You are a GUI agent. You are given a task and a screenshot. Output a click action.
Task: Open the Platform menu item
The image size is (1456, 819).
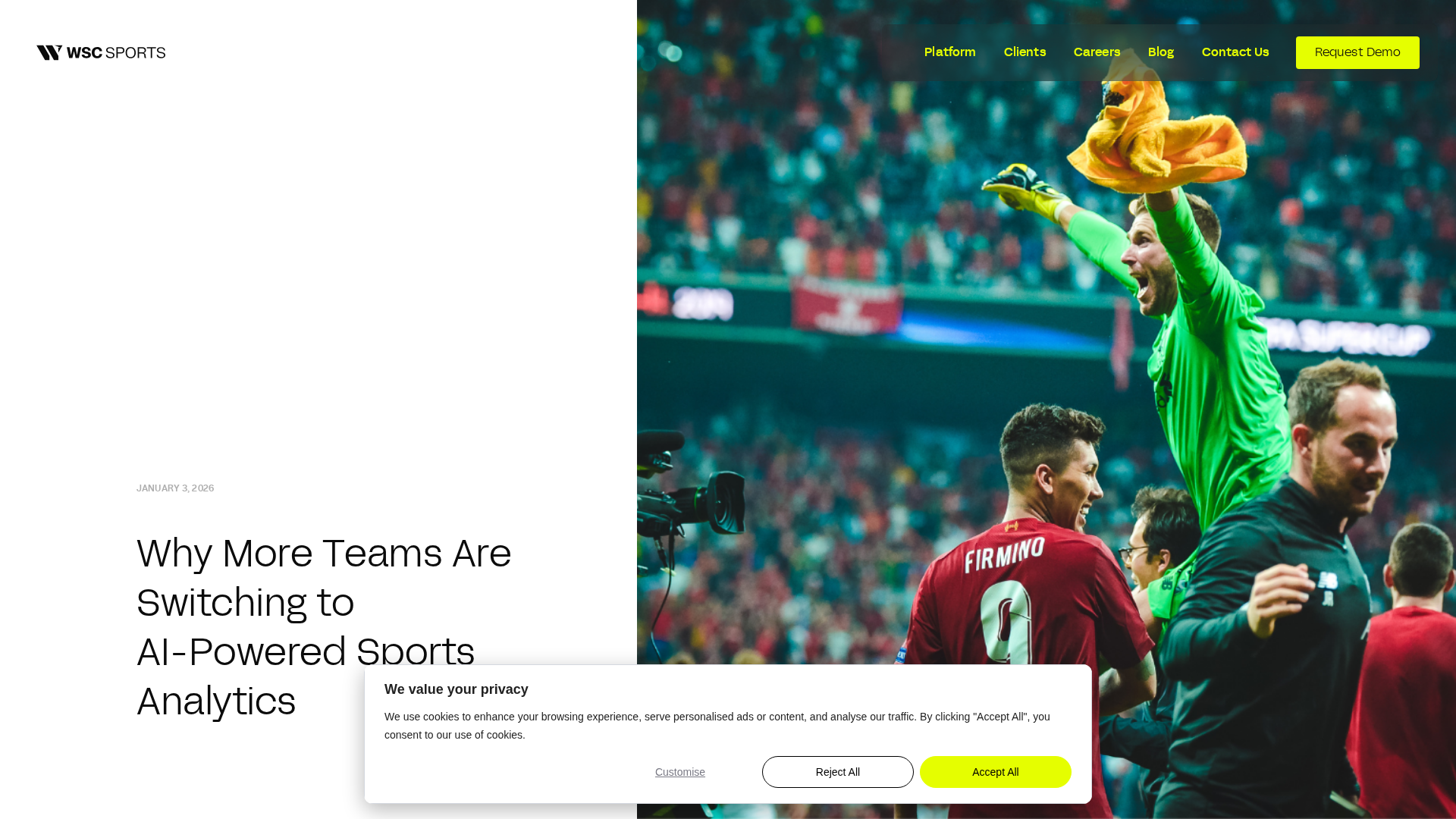coord(949,52)
